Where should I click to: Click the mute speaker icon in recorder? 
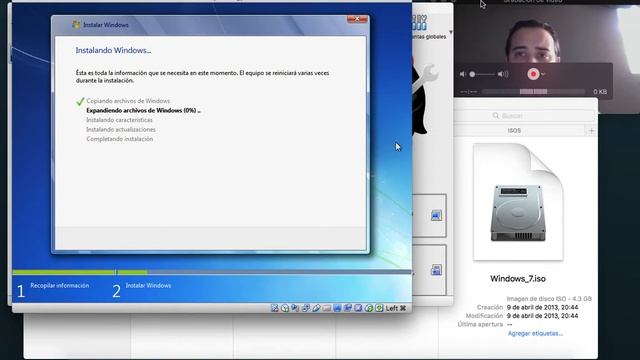(x=462, y=74)
